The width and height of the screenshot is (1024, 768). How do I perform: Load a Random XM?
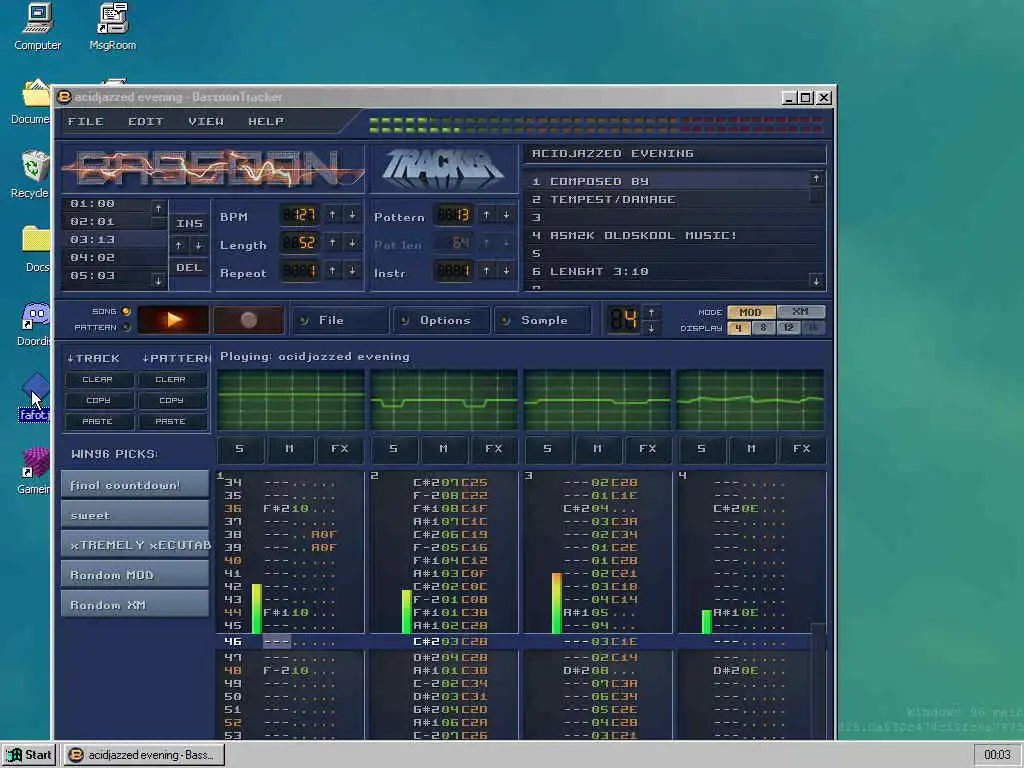click(x=135, y=605)
